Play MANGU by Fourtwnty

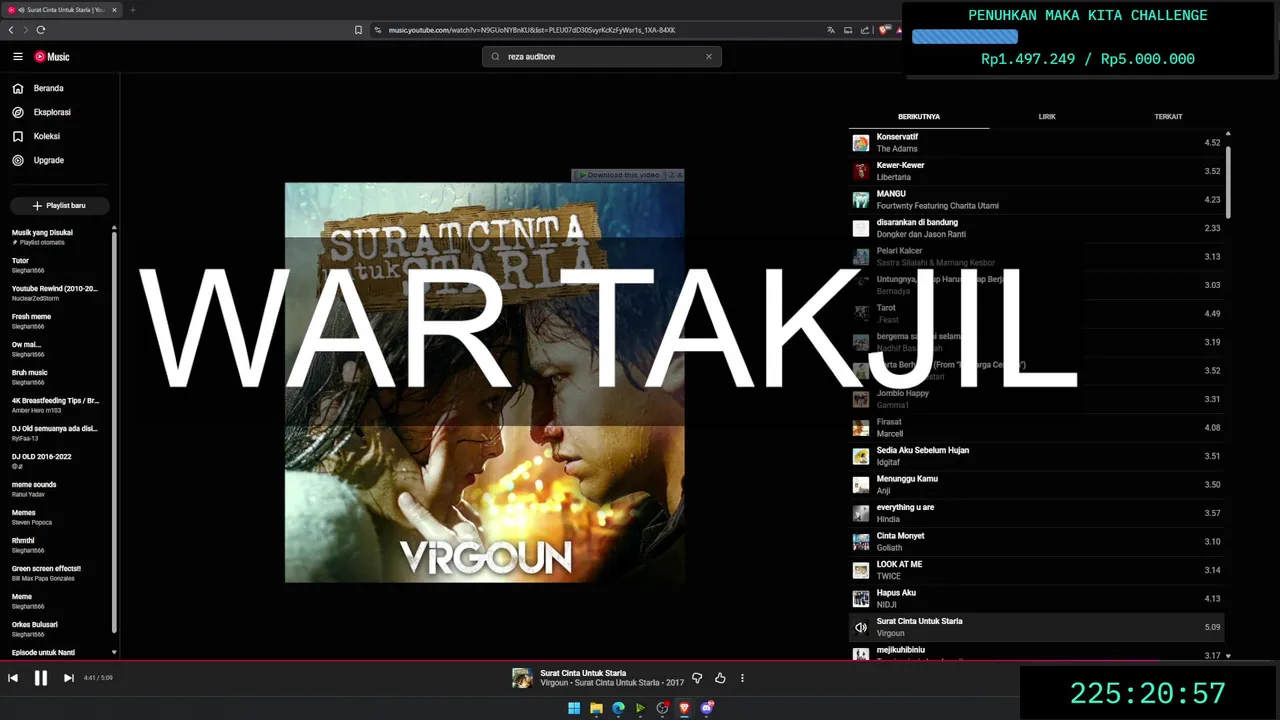point(1036,200)
